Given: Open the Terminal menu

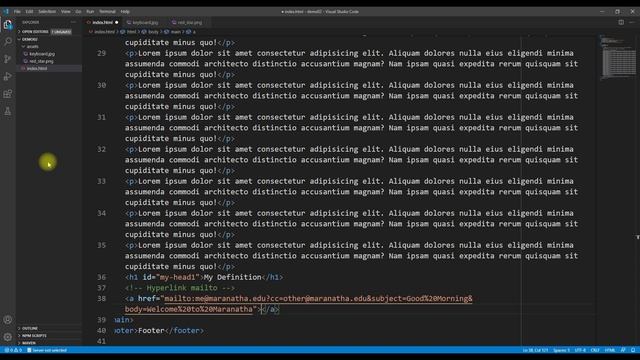Looking at the screenshot, I should [x=107, y=11].
